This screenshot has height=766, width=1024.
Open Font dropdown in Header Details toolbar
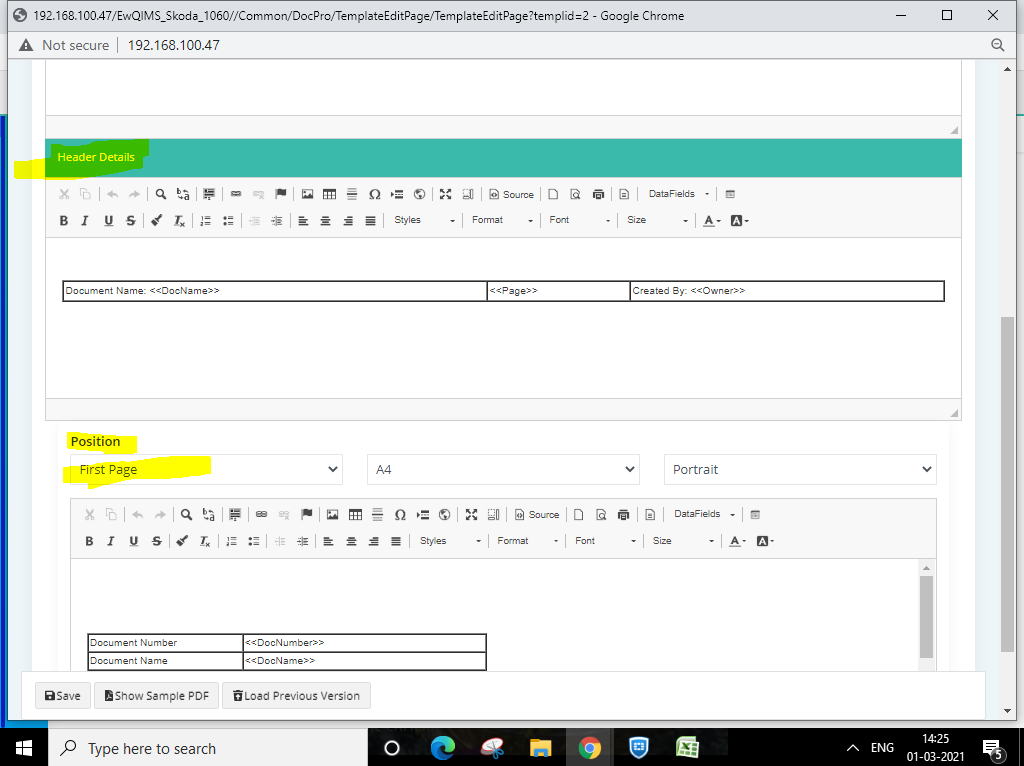pos(580,220)
